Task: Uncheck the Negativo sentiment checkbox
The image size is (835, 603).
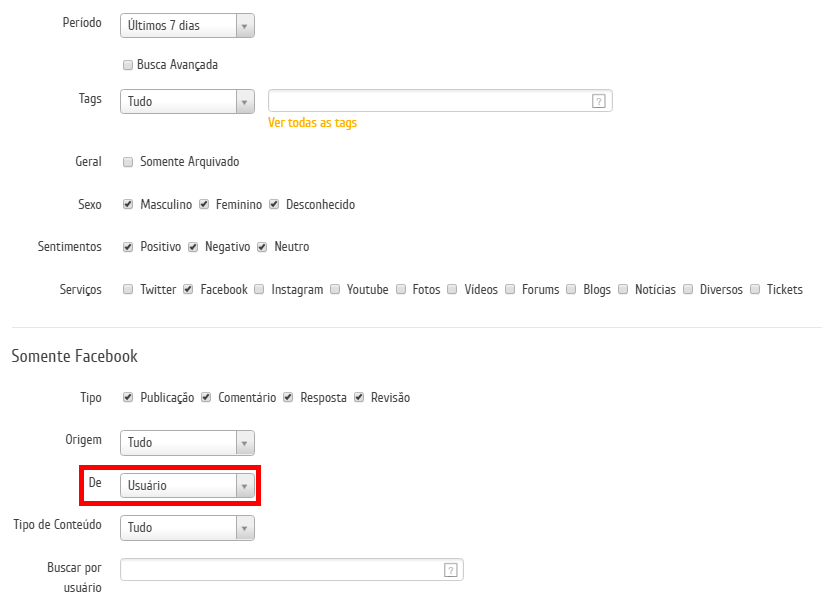Action: click(193, 247)
